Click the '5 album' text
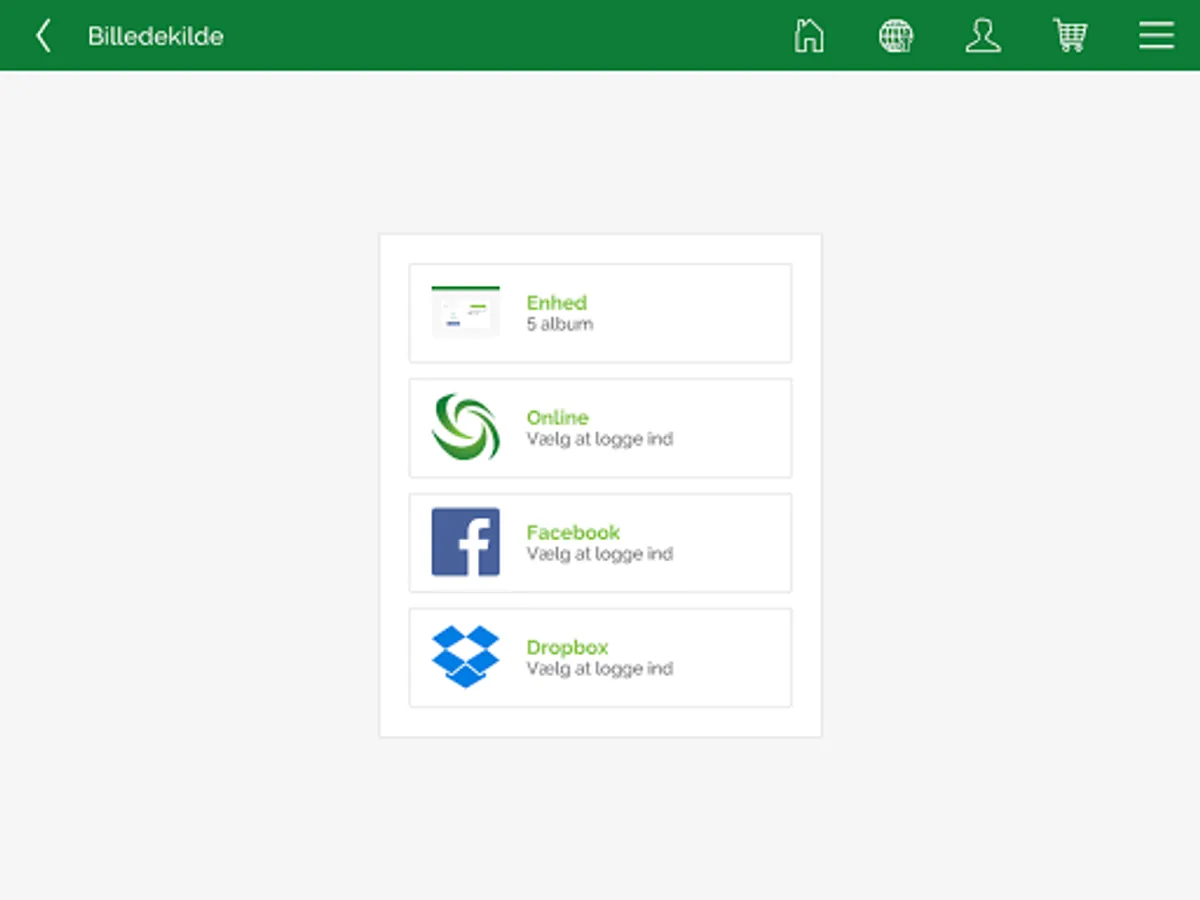The image size is (1200, 900). click(x=560, y=324)
